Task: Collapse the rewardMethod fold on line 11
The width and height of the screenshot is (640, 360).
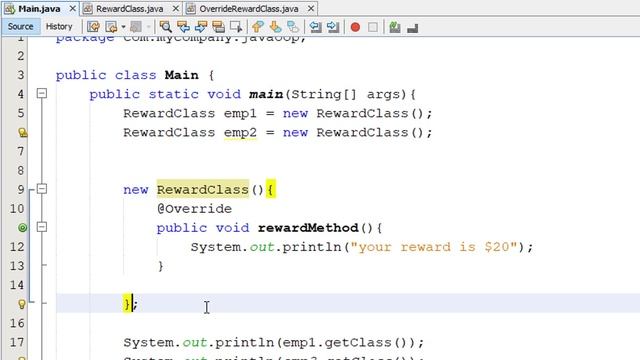Action: [42, 227]
